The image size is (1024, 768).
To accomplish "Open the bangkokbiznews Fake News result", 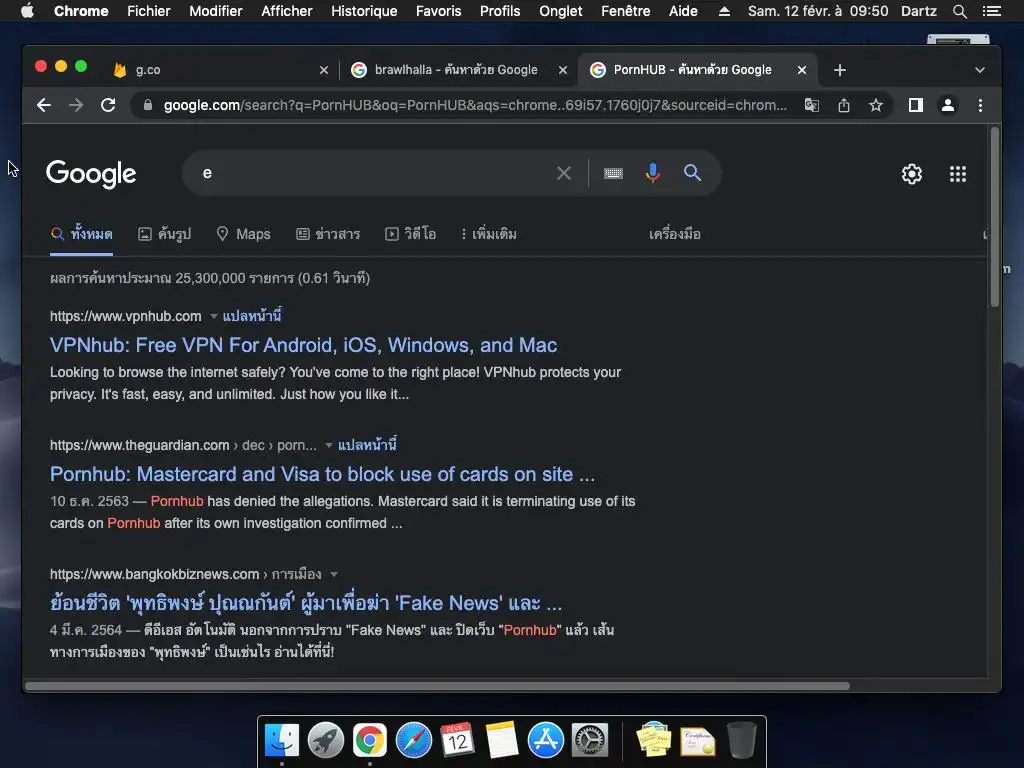I will pos(306,603).
